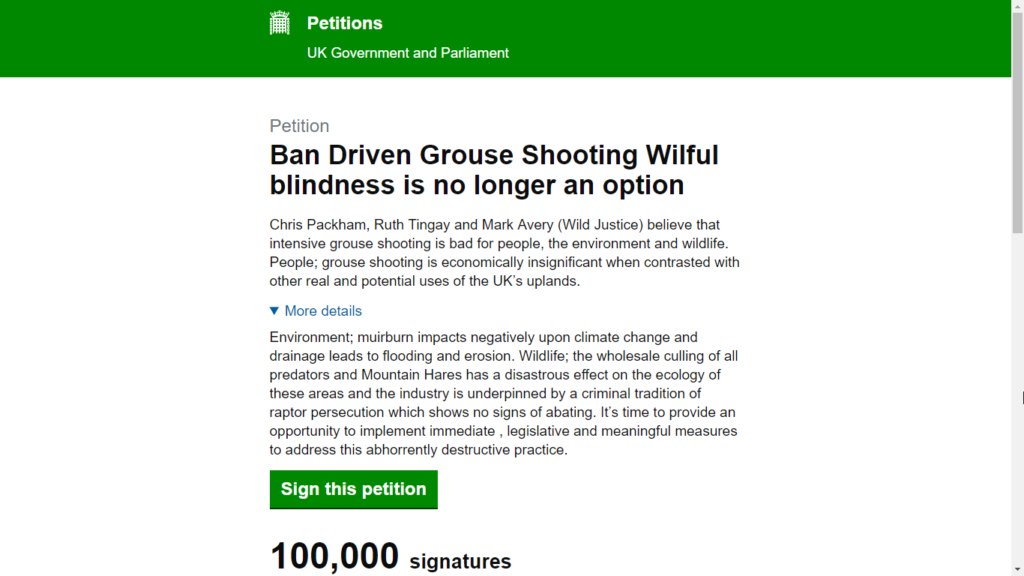
Task: Click the portcullis crown logo icon
Action: (x=280, y=23)
